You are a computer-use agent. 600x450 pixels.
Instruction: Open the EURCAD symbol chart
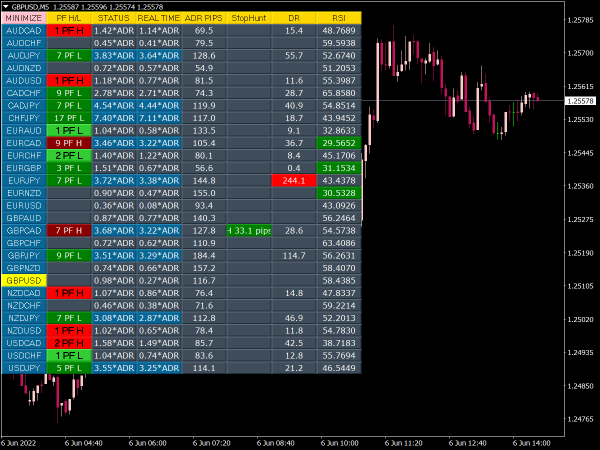click(24, 143)
